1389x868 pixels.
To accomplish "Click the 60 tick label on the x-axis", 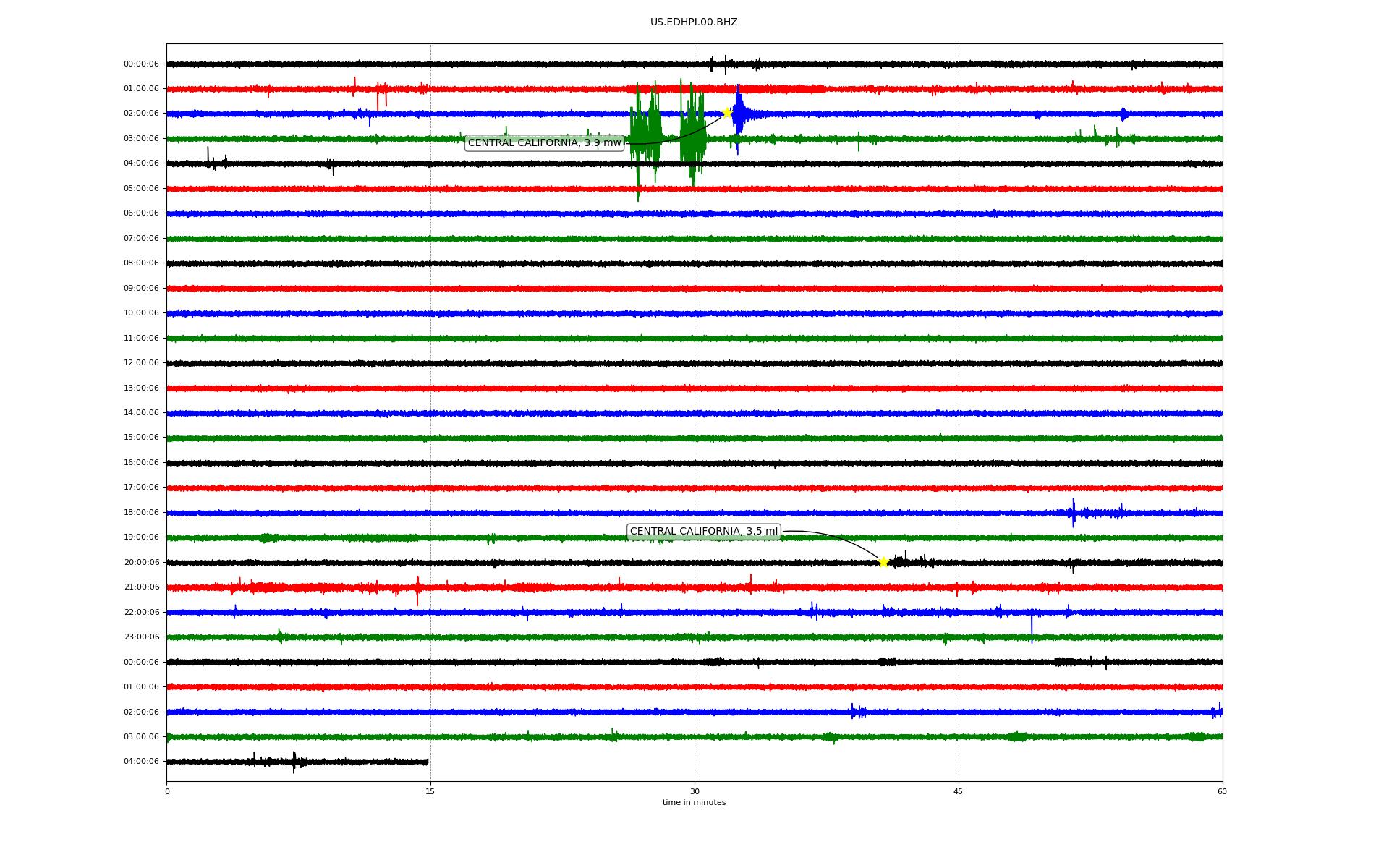I will 1222,791.
